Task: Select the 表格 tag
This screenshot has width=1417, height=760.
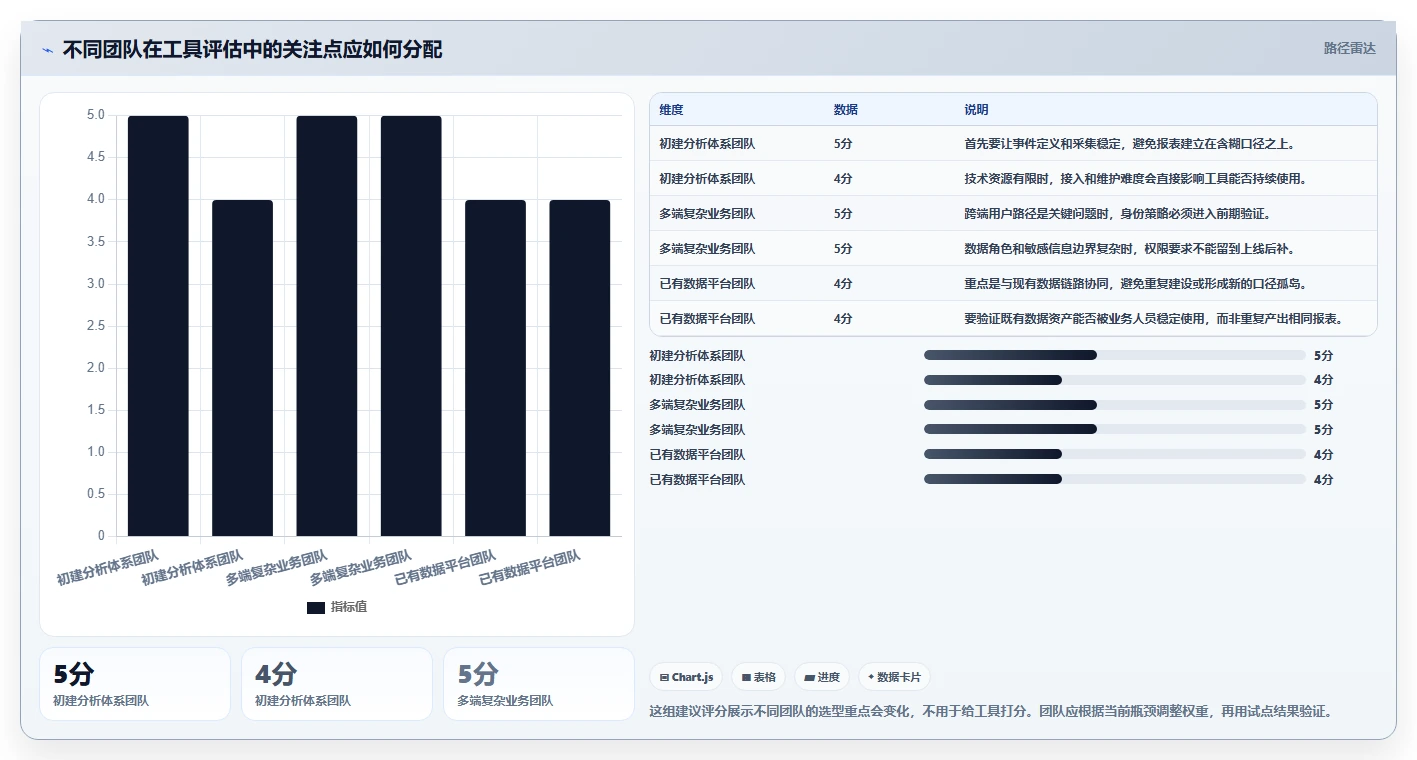Action: pos(759,677)
